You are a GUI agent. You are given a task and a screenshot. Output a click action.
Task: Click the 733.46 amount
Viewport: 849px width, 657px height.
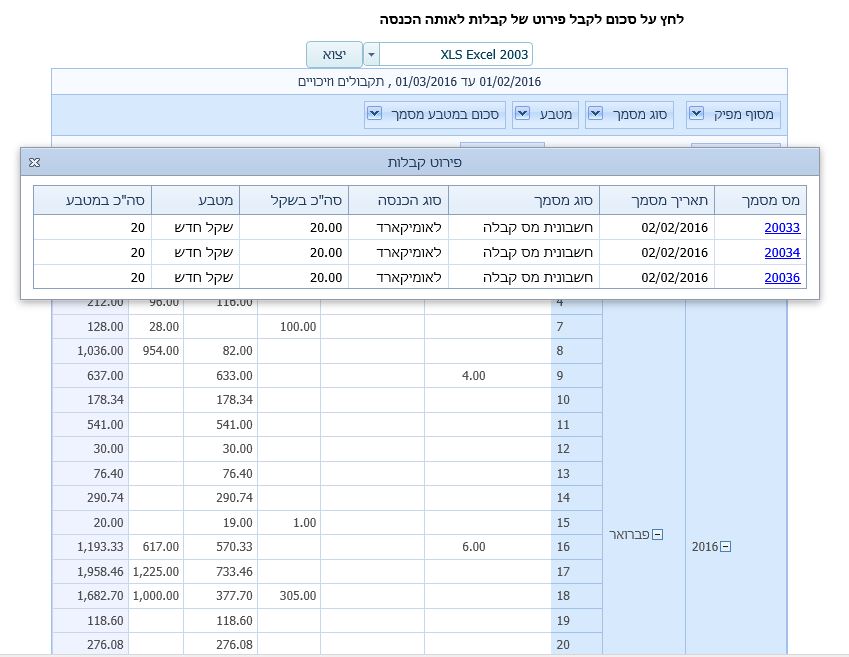(x=234, y=571)
